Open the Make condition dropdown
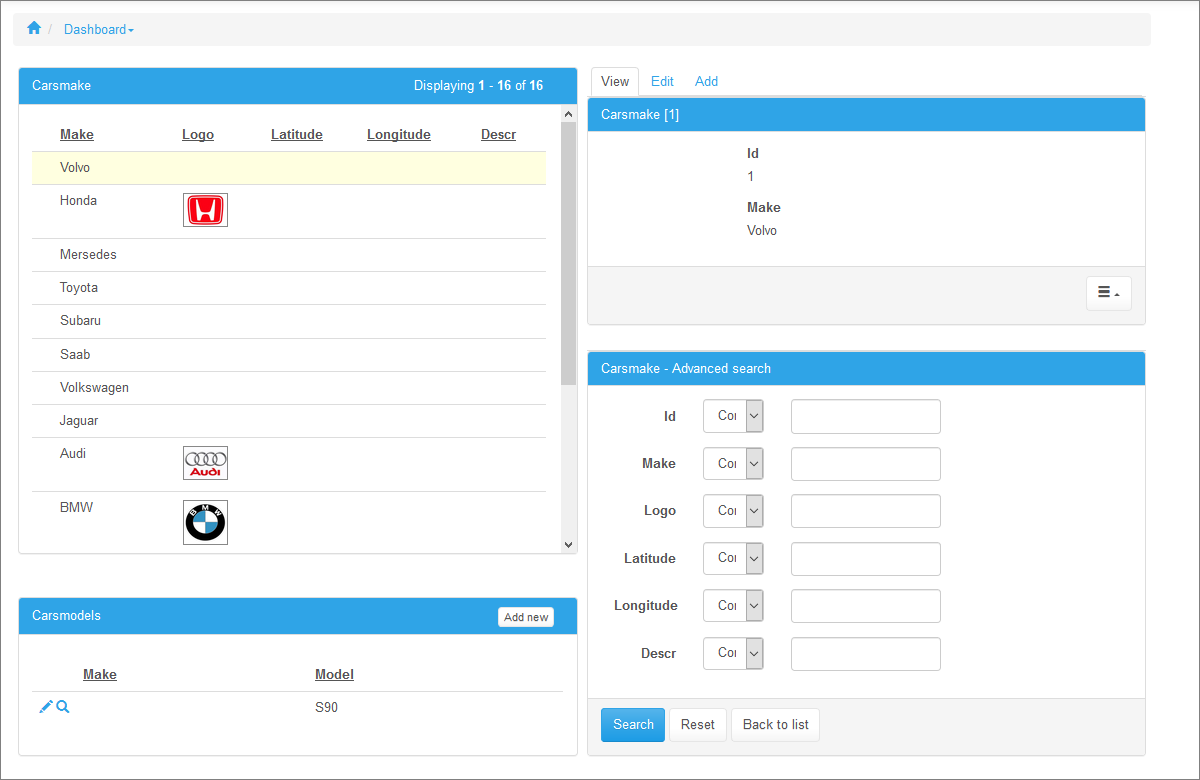The width and height of the screenshot is (1200, 780). (x=733, y=463)
